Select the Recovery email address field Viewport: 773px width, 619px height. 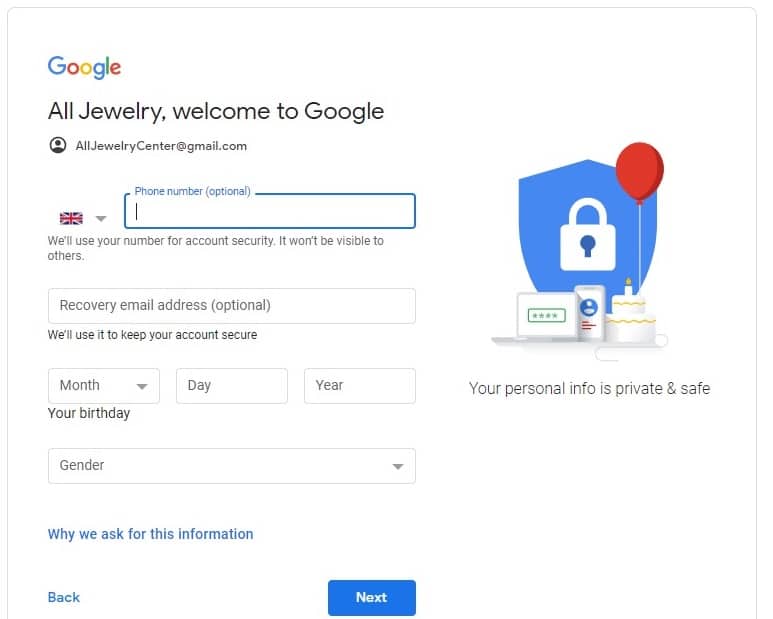point(232,306)
